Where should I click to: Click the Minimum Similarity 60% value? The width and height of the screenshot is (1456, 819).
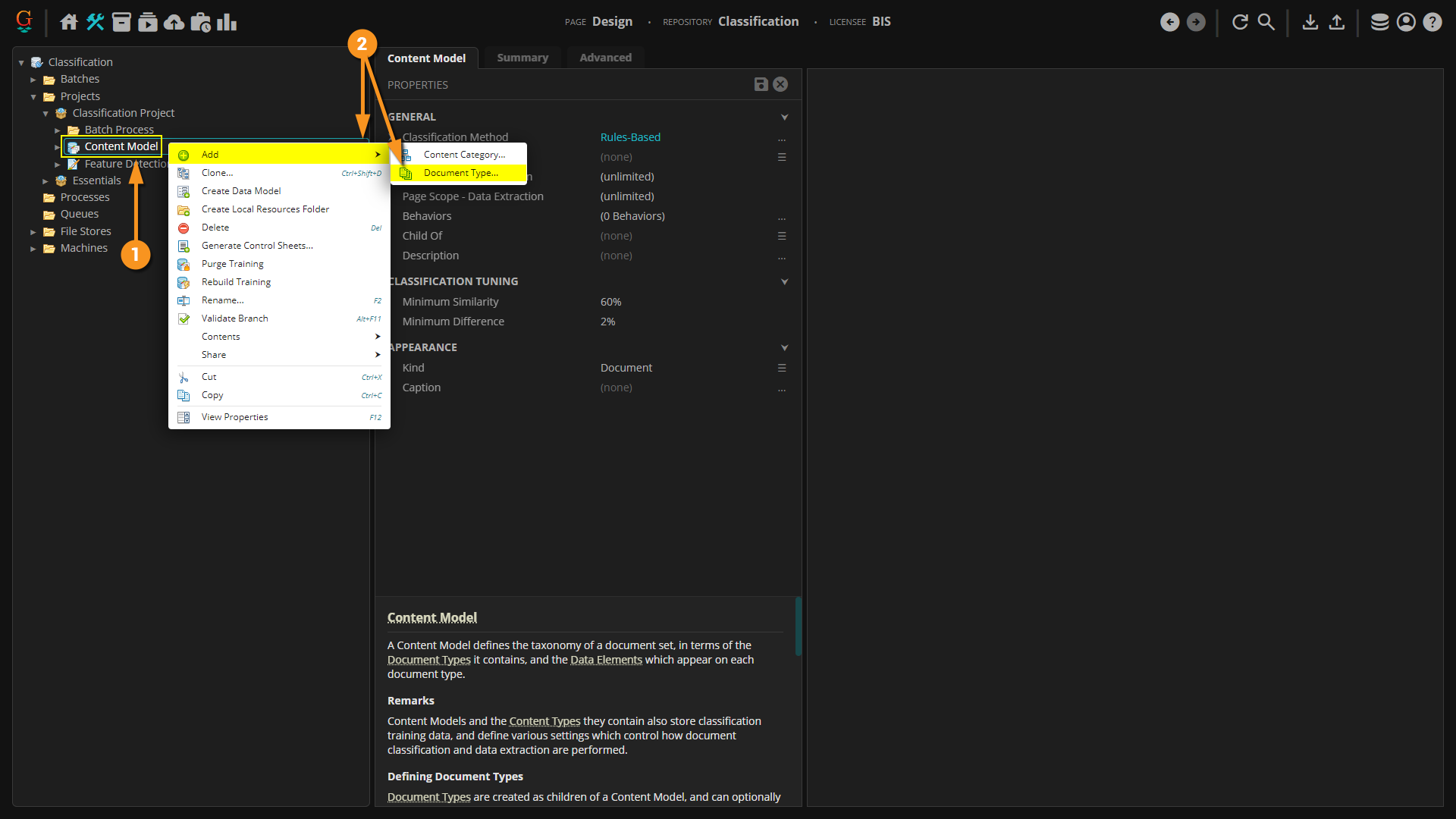tap(610, 302)
